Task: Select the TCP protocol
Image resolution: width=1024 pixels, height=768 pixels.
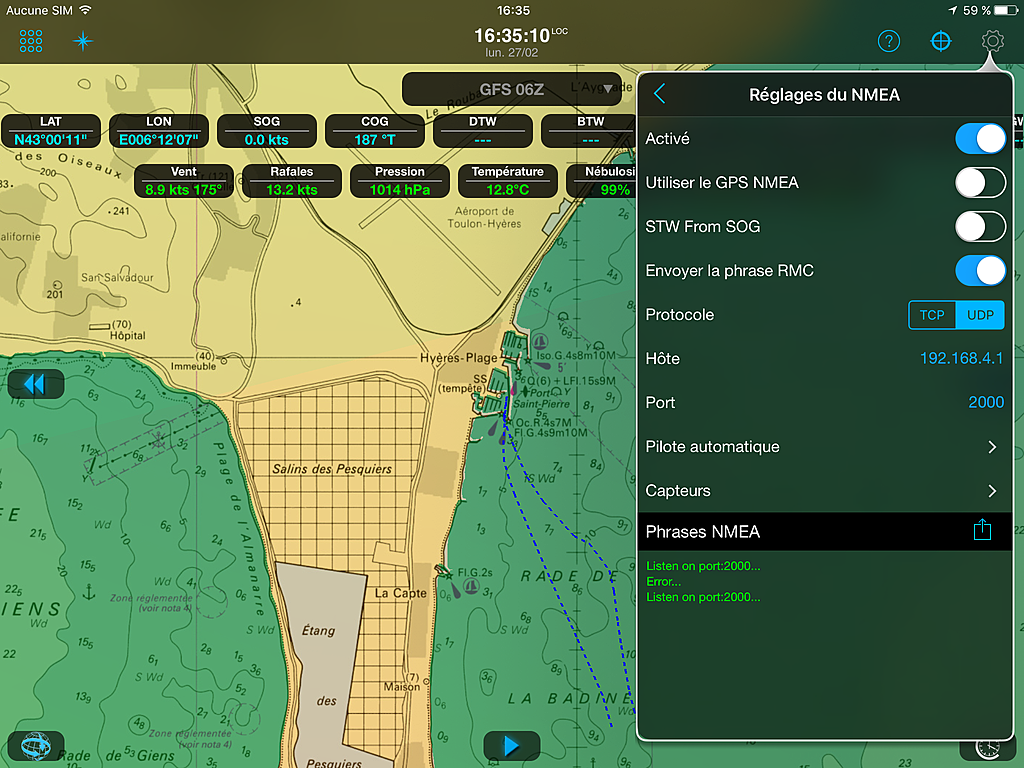Action: point(932,315)
